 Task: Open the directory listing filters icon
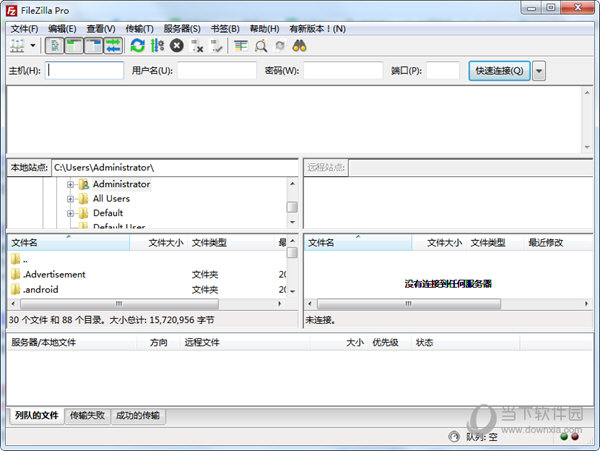coord(240,46)
